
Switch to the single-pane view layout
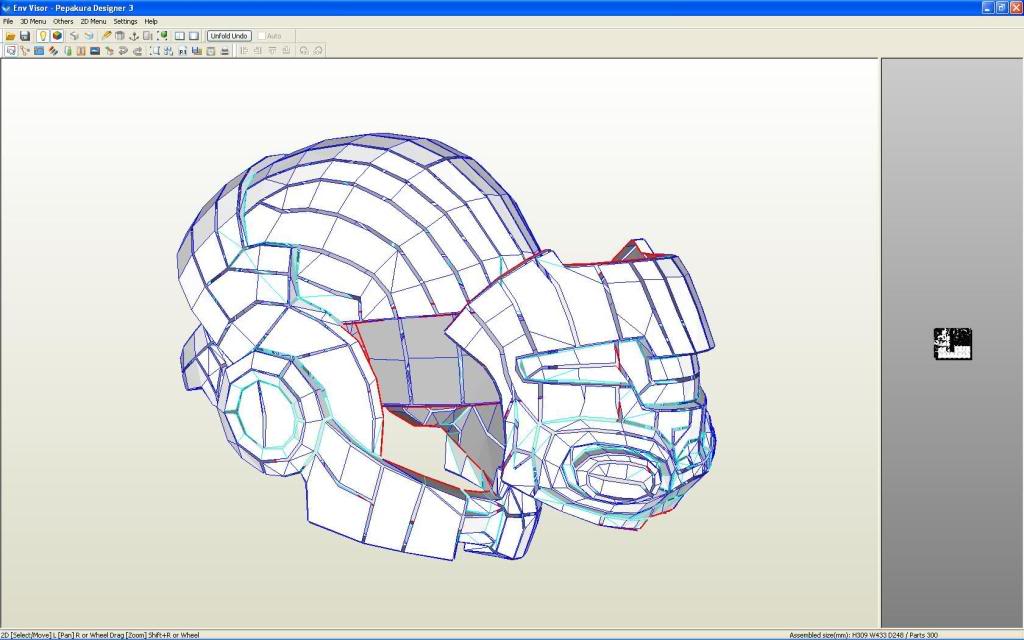pyautogui.click(x=194, y=36)
